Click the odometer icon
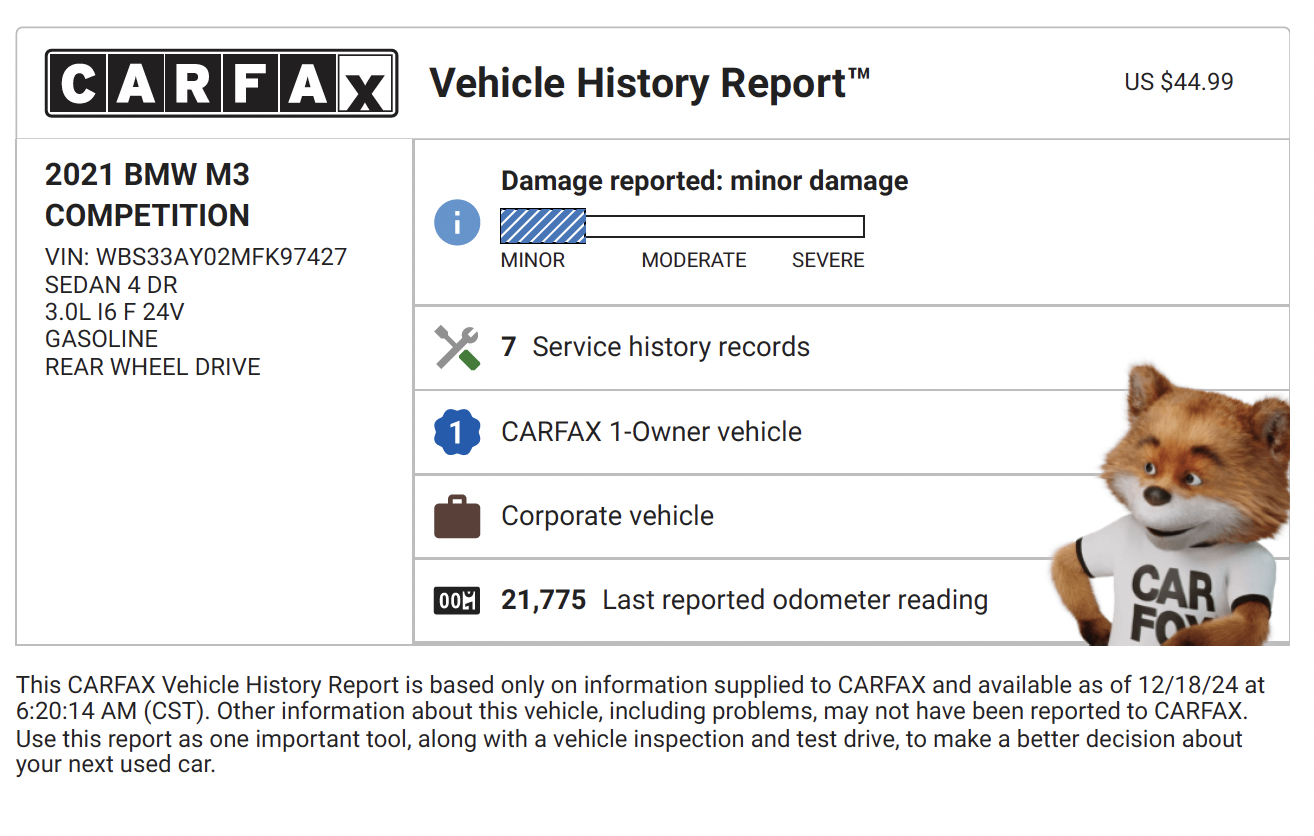 (457, 601)
